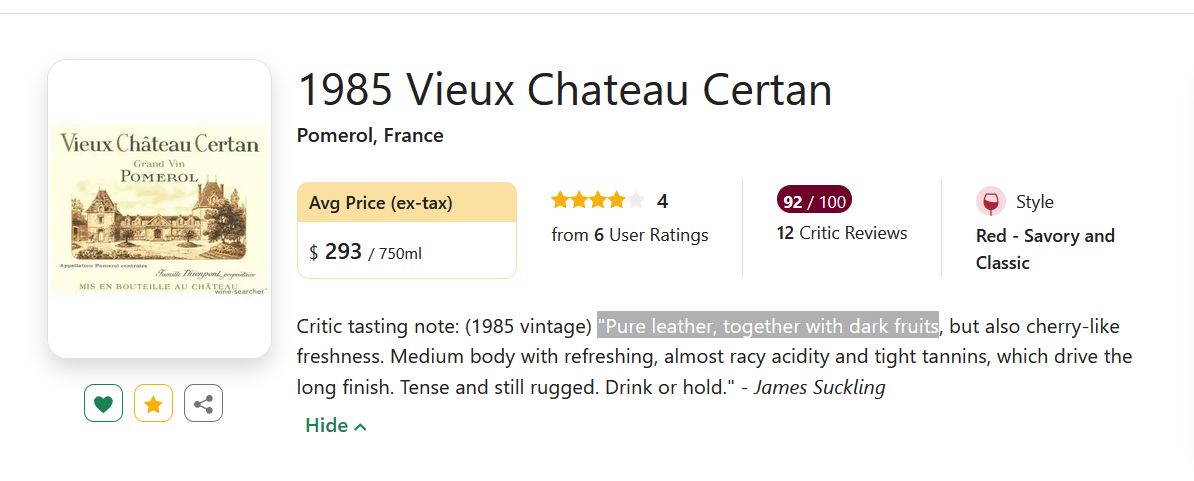Click the Hide link under tasting note
The width and height of the screenshot is (1194, 481).
(326, 426)
